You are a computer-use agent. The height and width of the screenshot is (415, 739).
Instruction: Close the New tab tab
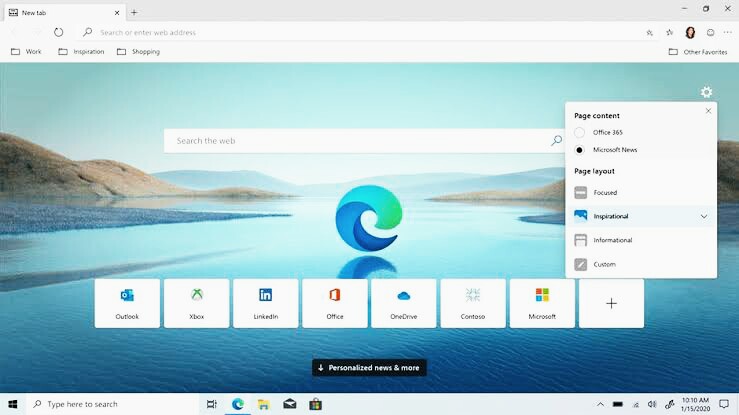(117, 13)
